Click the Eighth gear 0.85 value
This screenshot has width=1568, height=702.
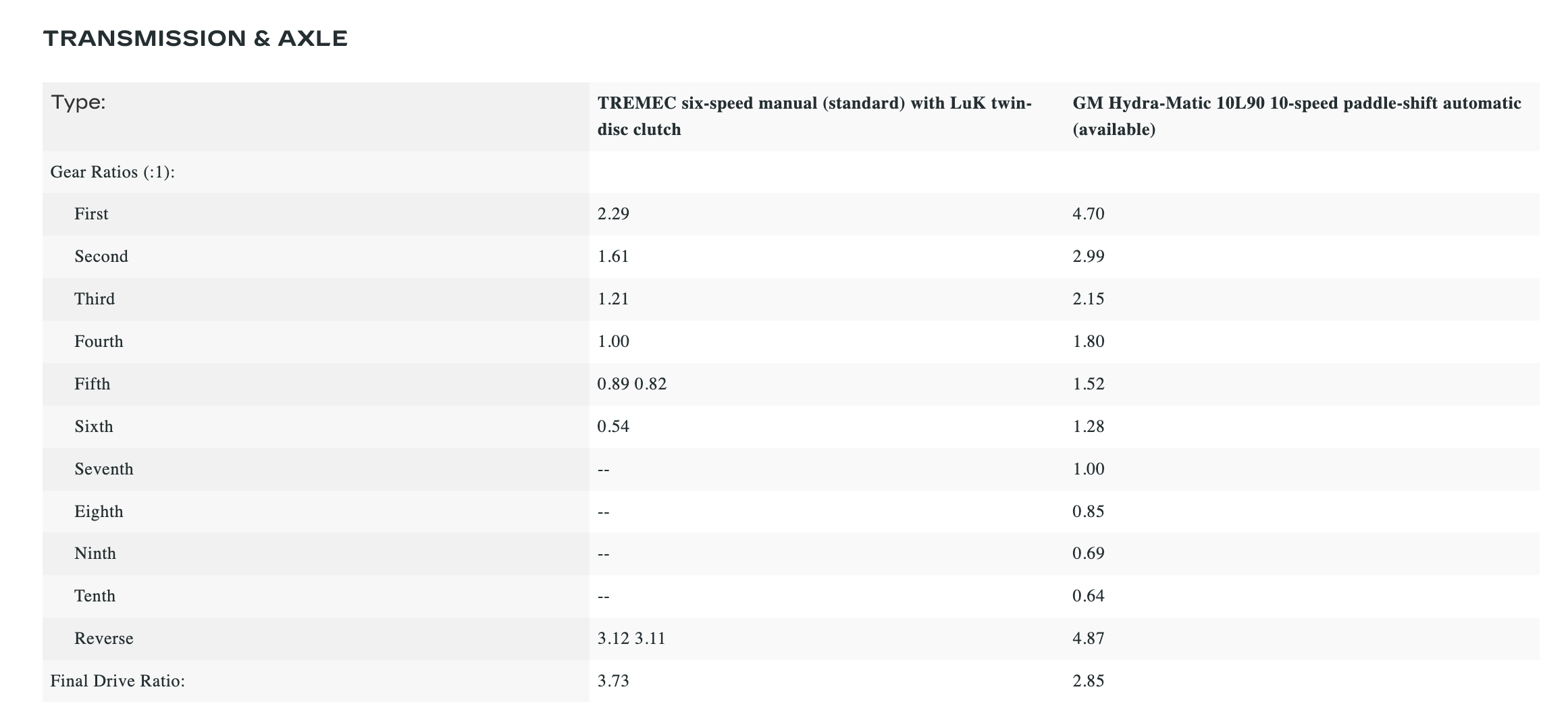pos(1088,512)
